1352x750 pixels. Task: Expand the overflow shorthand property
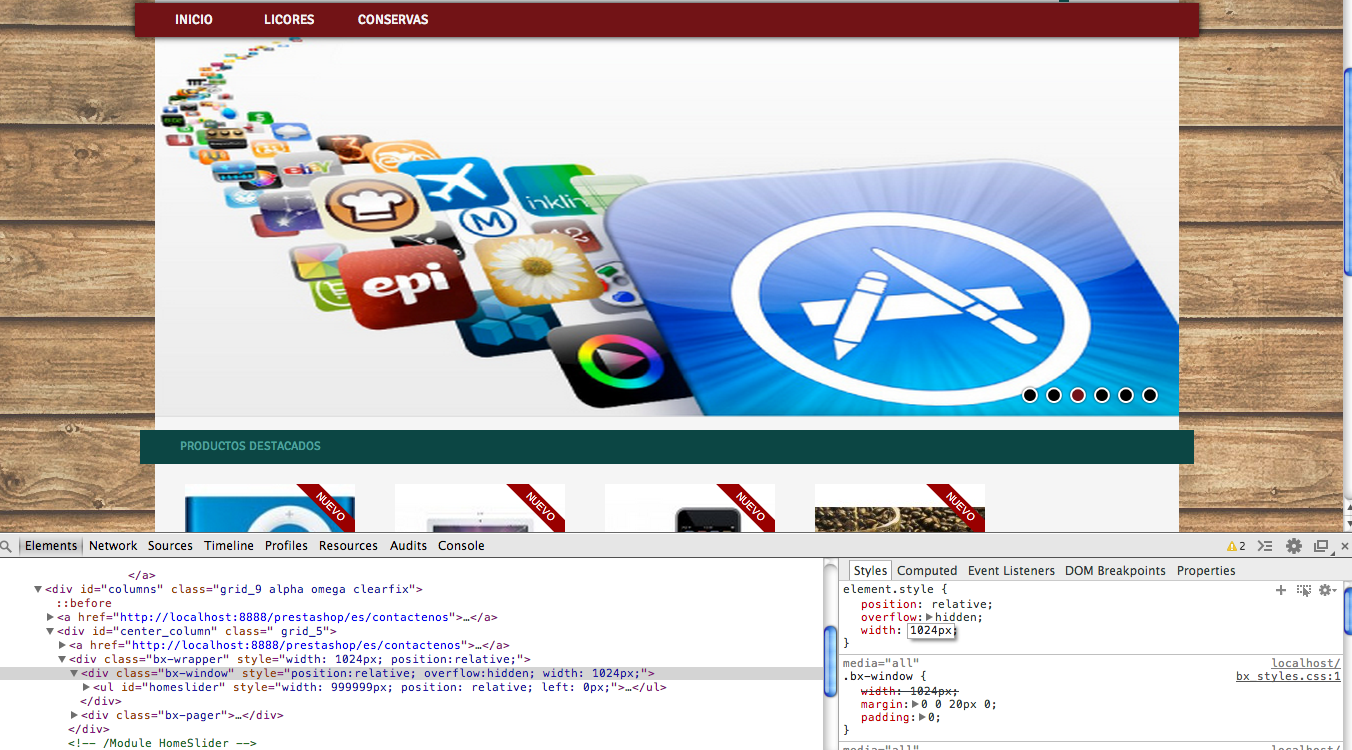[930, 618]
